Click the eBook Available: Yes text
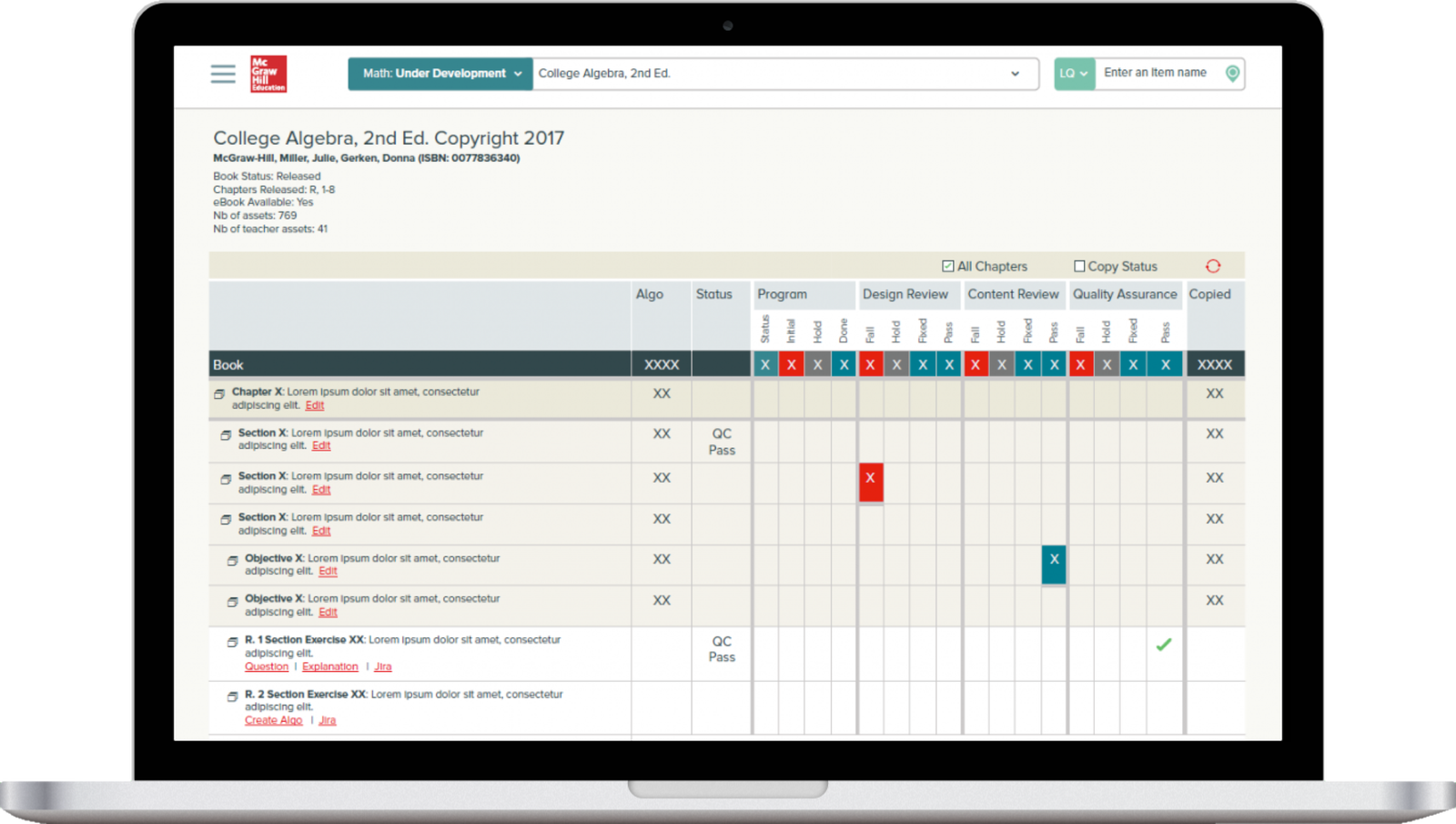The image size is (1456, 824). click(263, 202)
